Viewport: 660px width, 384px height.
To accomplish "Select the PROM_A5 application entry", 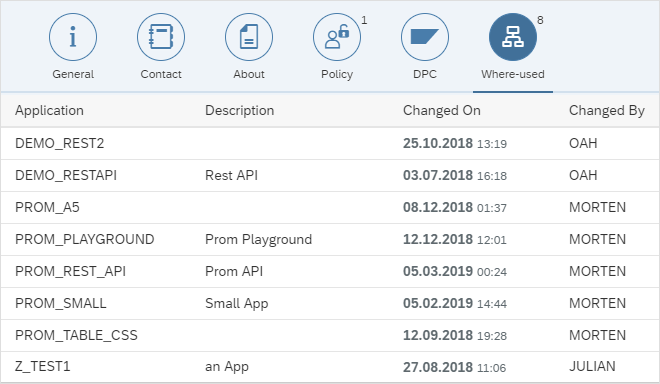I will [x=47, y=207].
